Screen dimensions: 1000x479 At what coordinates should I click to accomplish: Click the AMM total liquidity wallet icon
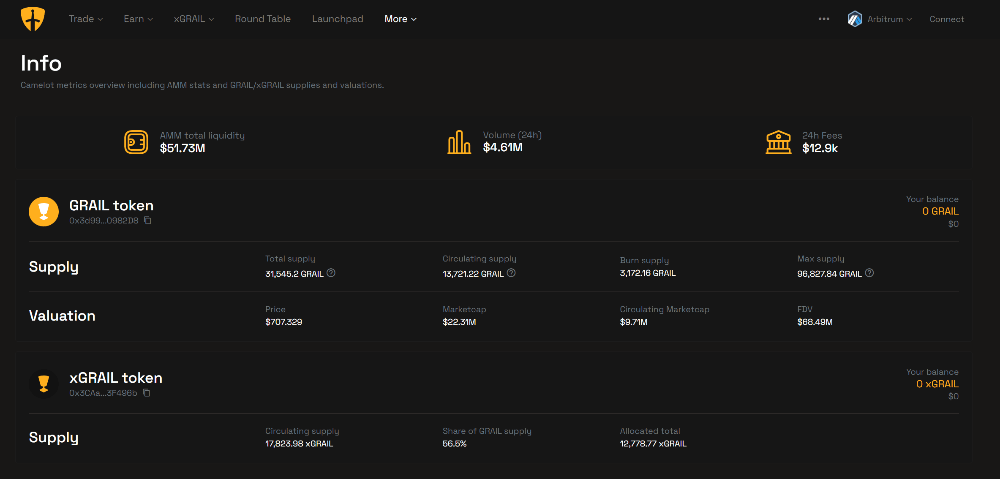pos(136,142)
